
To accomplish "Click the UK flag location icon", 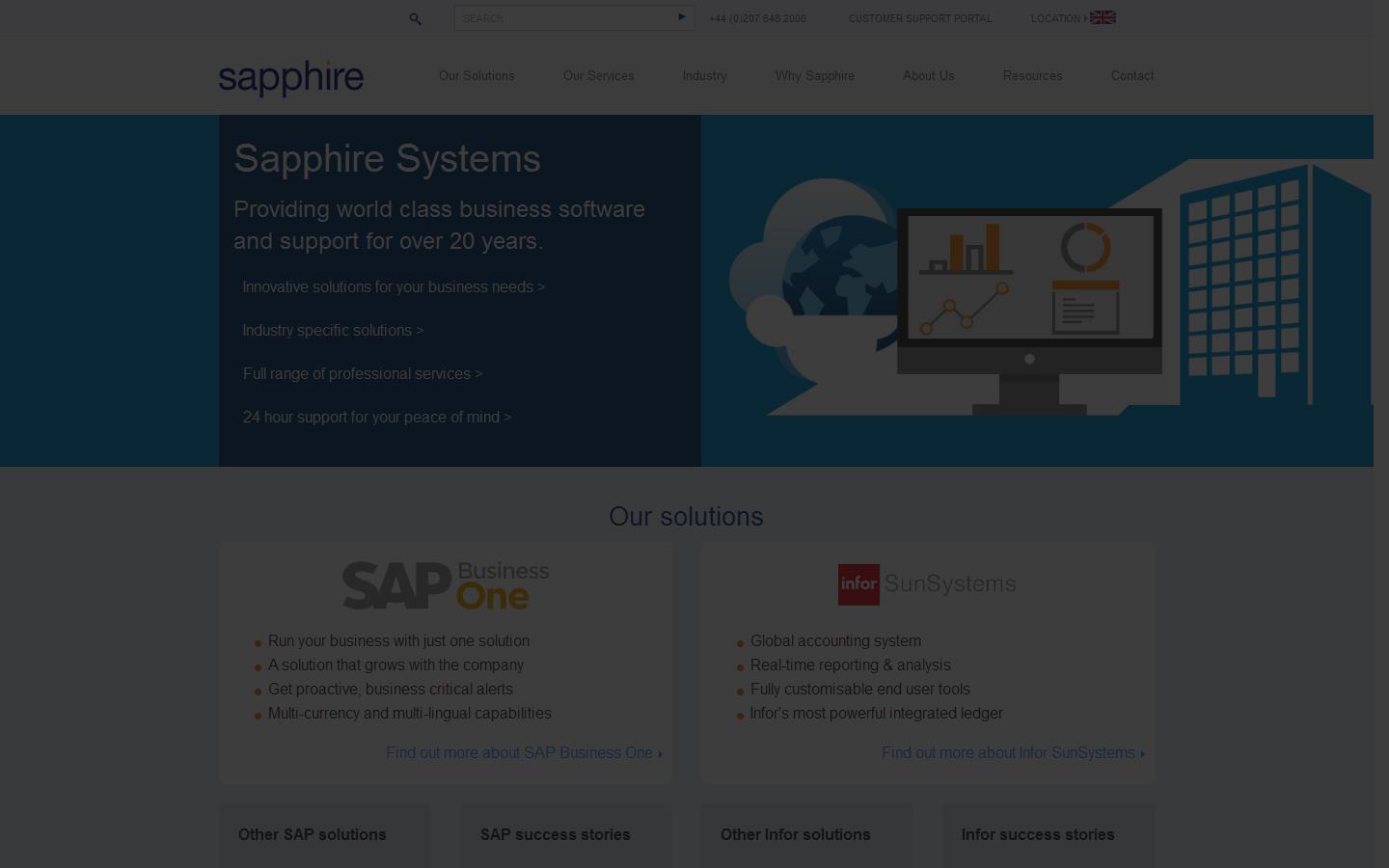I will [x=1103, y=17].
